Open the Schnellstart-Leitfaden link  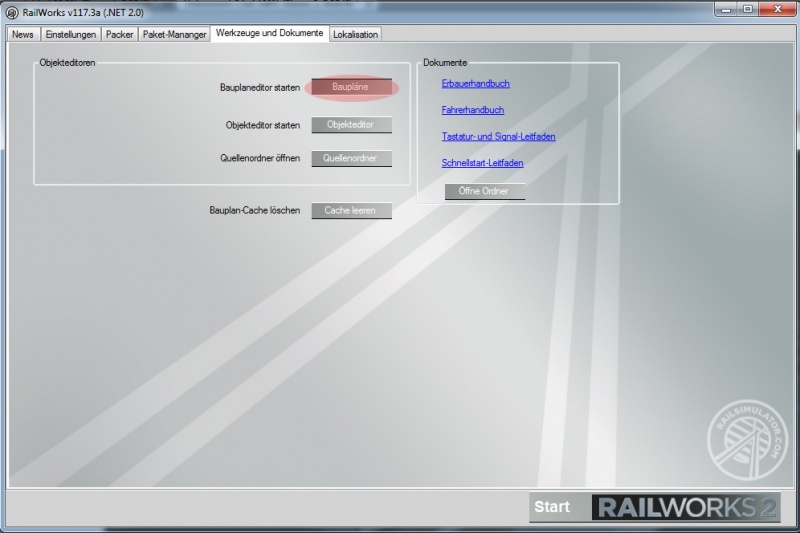click(x=482, y=163)
